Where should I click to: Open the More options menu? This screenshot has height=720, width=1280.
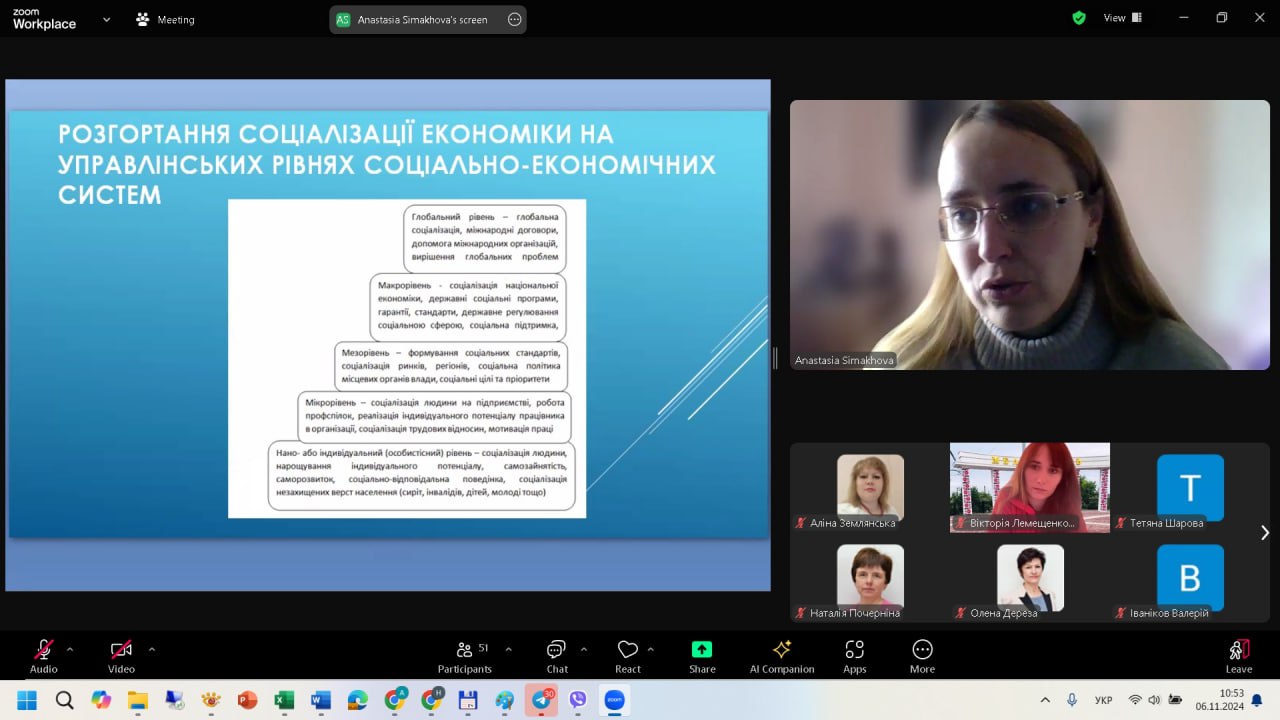[x=922, y=656]
